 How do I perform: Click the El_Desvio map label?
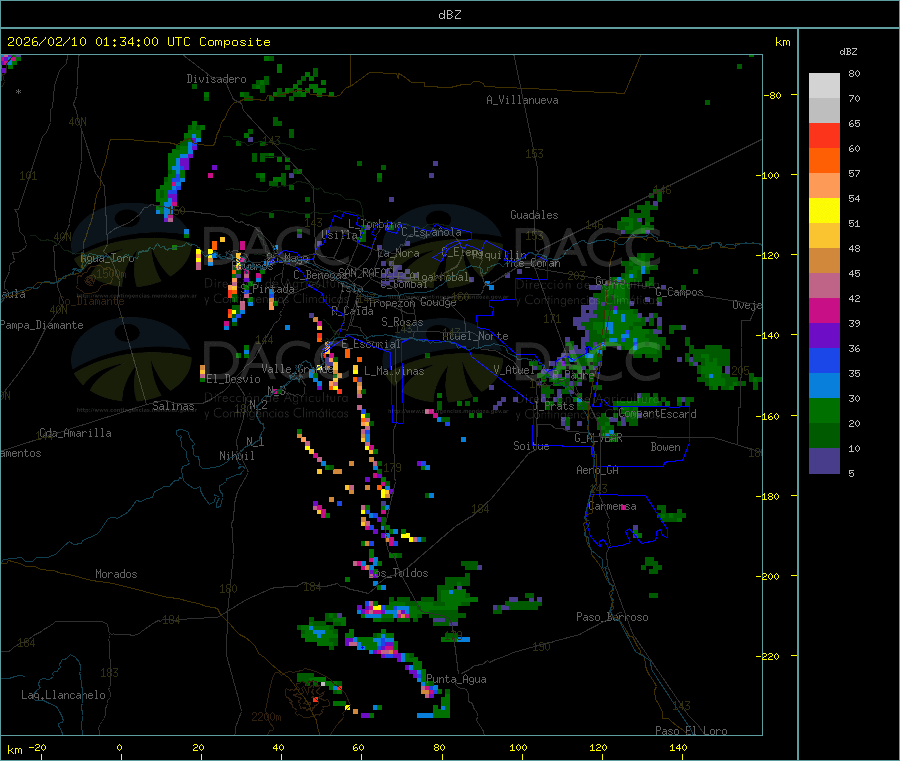[233, 379]
